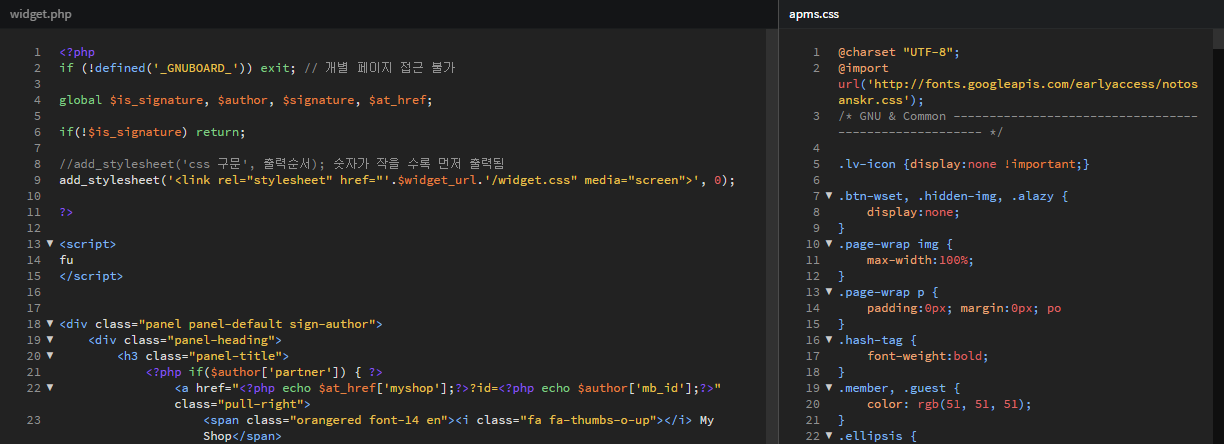
Task: Click line number 5 in apms.css gutter
Action: pos(815,164)
